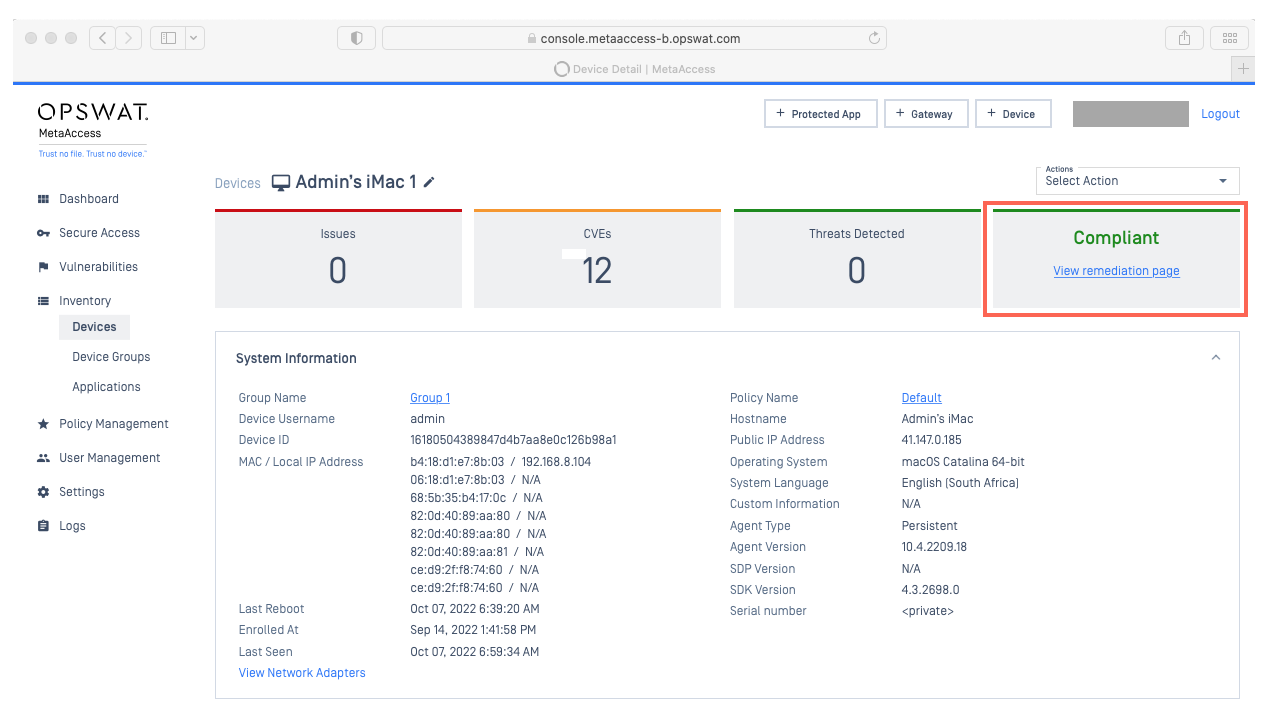Click the + Gateway button
This screenshot has height=727, width=1264.
[x=926, y=114]
